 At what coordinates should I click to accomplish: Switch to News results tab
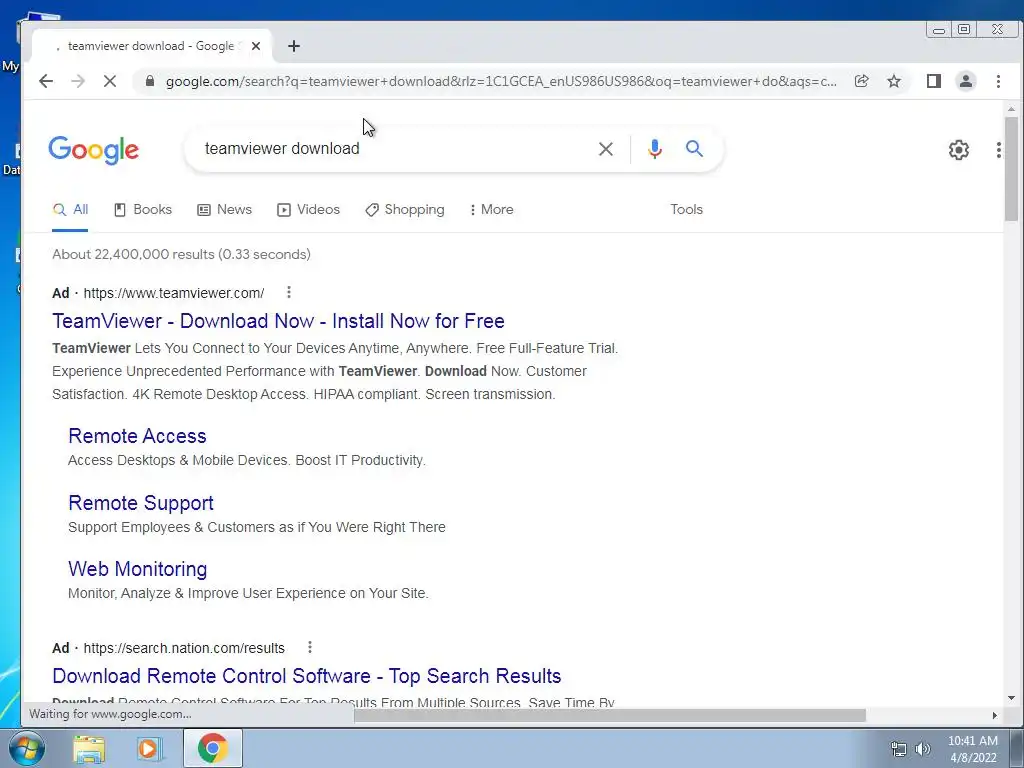(225, 210)
